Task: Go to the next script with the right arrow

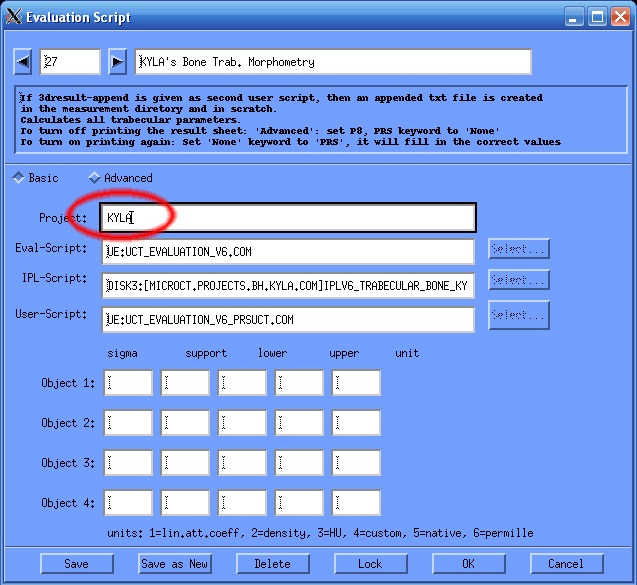Action: [x=117, y=62]
